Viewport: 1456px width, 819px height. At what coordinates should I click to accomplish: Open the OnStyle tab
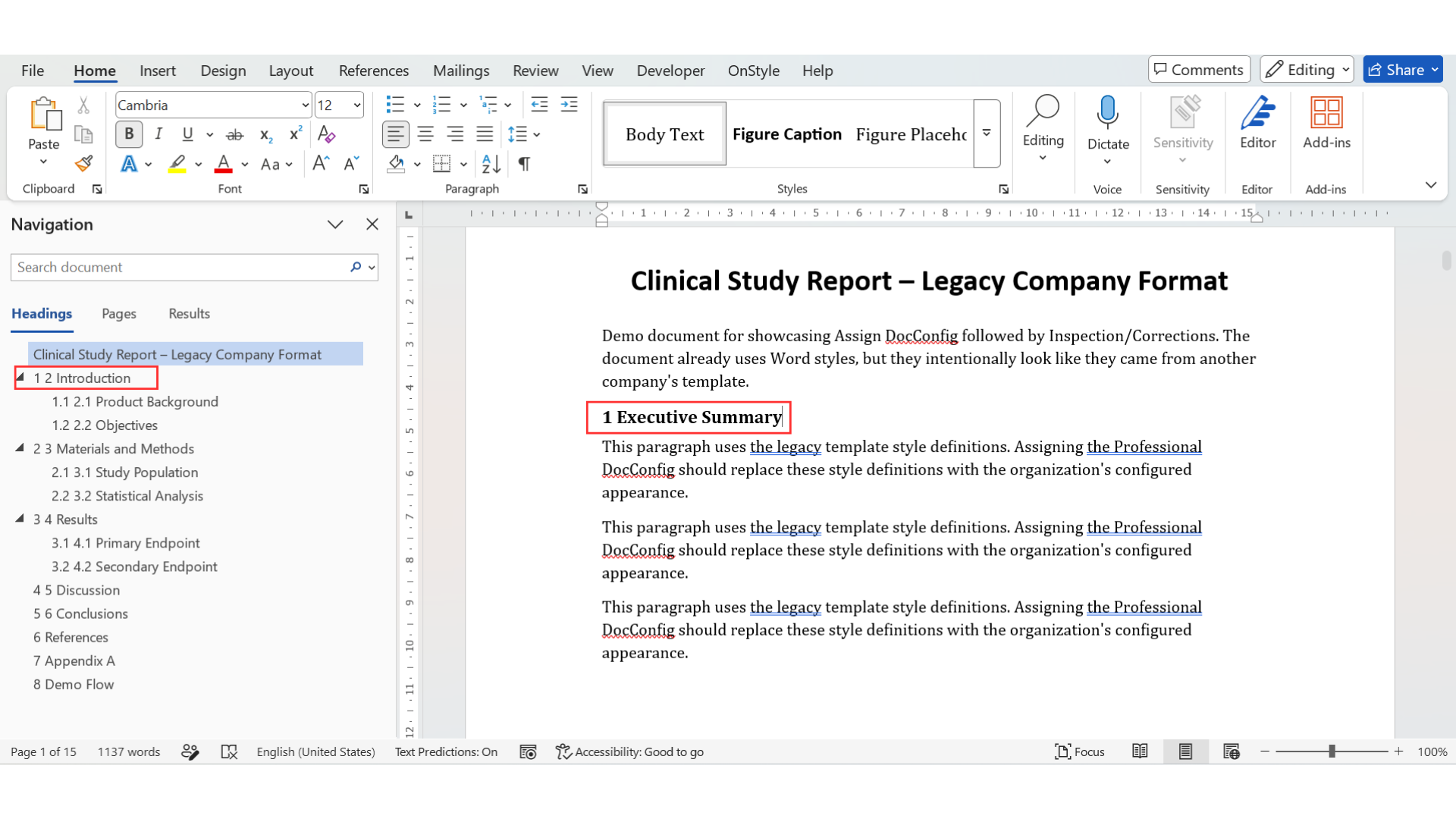754,71
